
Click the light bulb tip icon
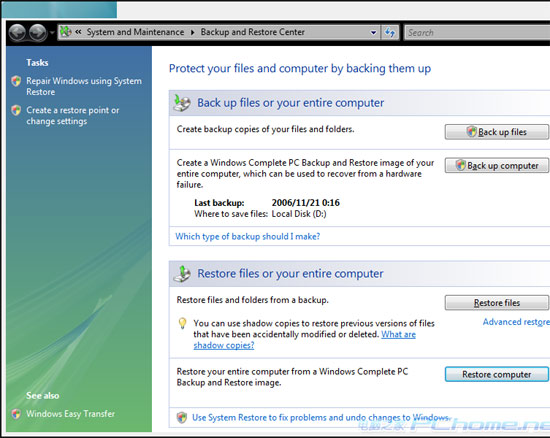(x=182, y=323)
